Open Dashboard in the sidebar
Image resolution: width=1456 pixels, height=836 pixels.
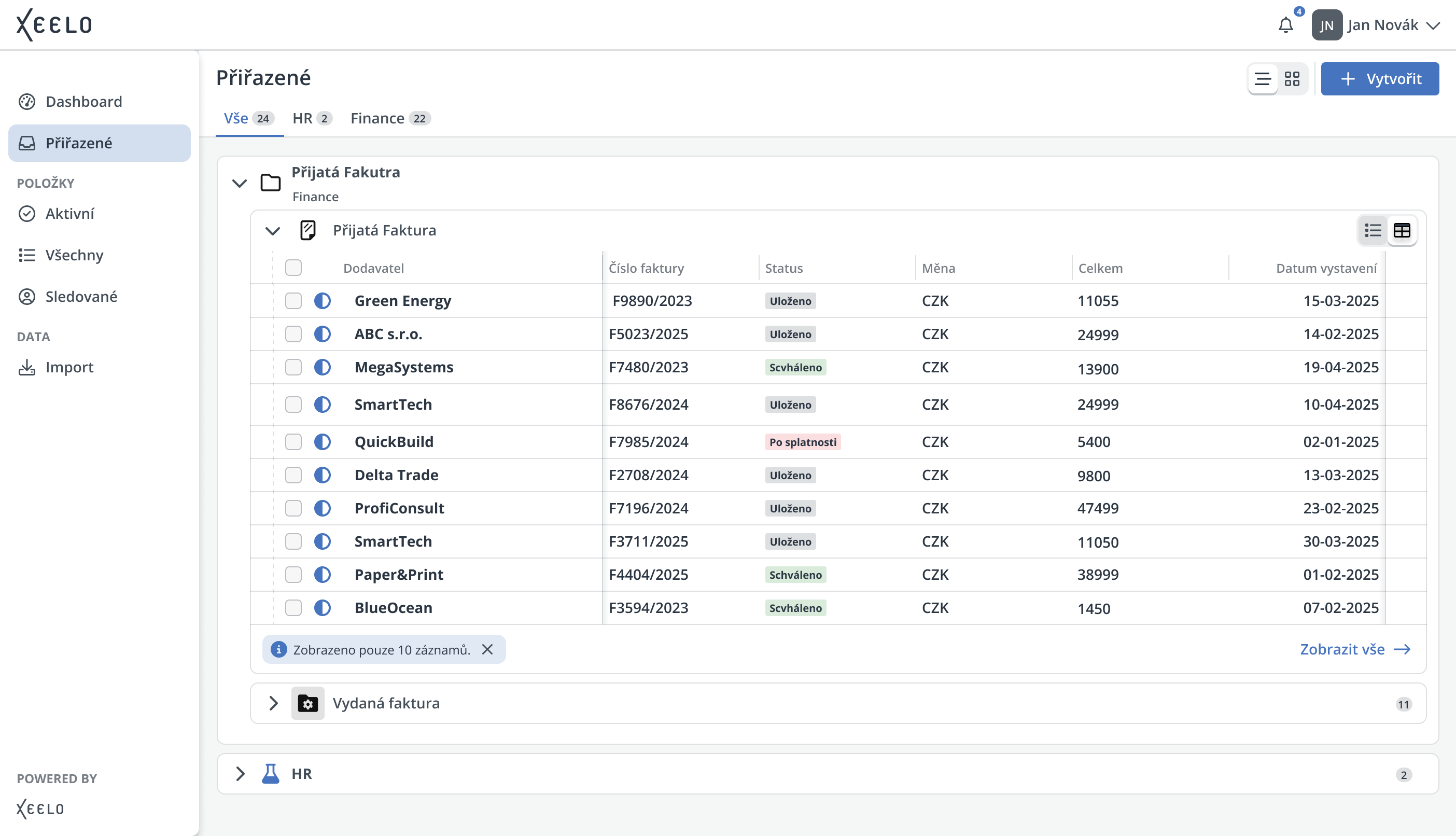coord(84,102)
